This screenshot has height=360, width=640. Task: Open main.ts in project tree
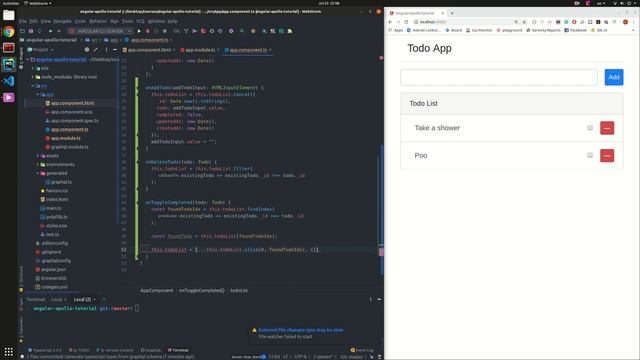[x=53, y=208]
